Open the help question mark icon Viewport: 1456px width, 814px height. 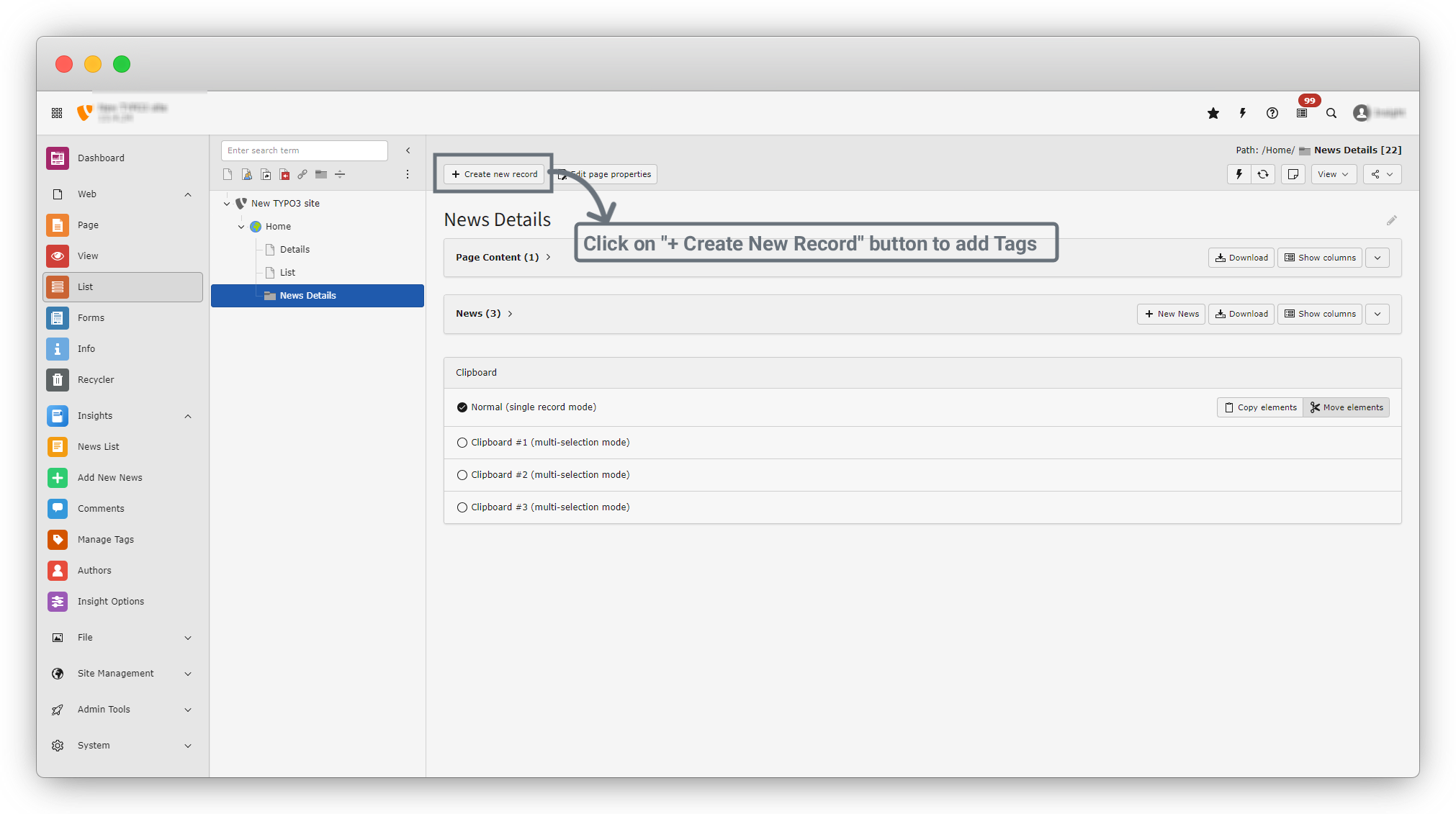1272,113
